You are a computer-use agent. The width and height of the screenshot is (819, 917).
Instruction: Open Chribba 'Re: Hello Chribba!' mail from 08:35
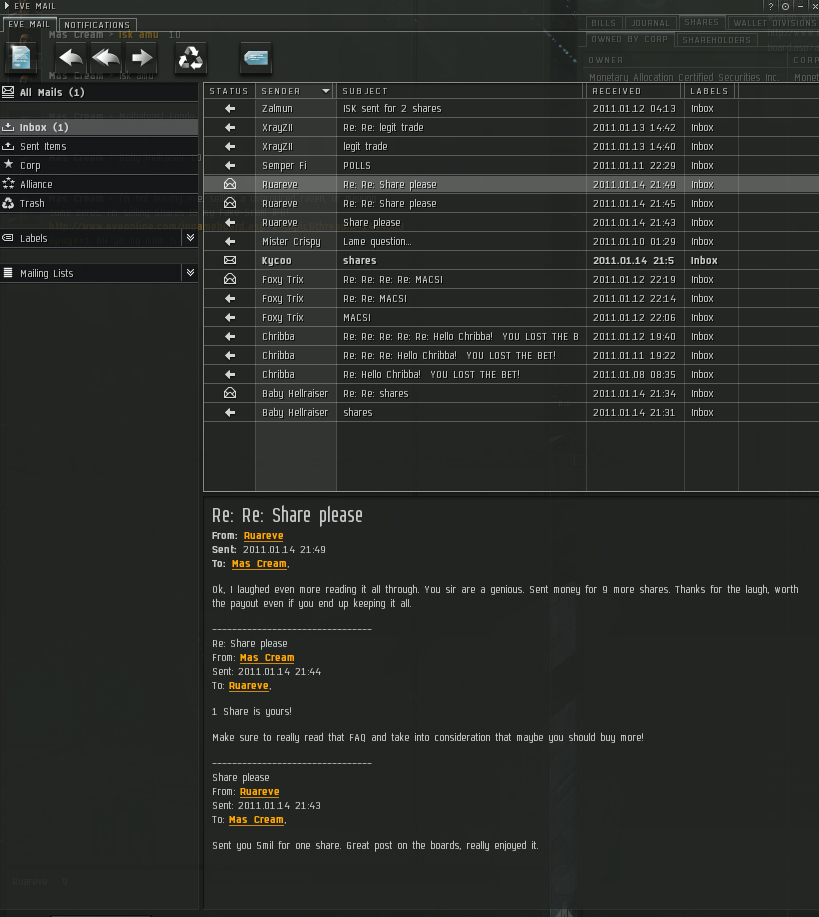point(511,375)
